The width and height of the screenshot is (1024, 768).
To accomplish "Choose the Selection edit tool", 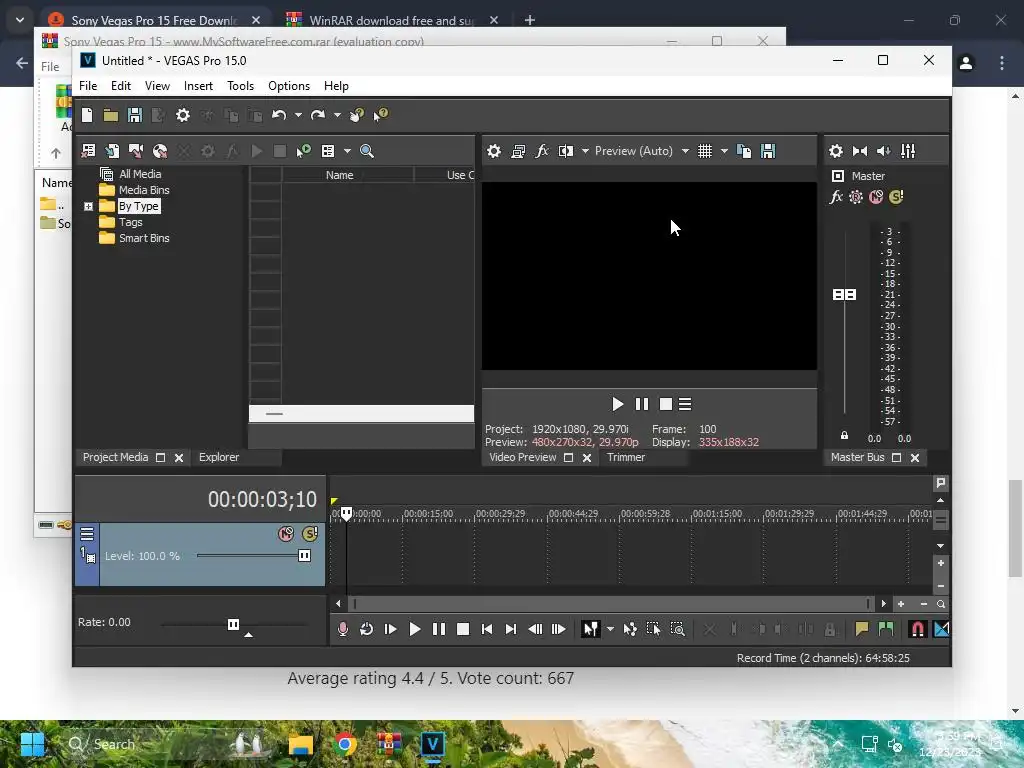I will pyautogui.click(x=653, y=629).
